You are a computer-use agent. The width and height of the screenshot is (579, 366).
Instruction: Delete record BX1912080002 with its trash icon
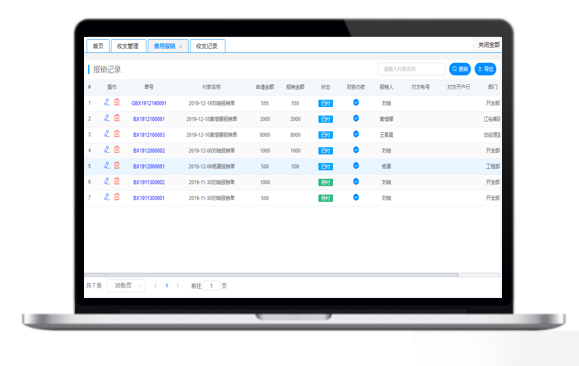(117, 150)
